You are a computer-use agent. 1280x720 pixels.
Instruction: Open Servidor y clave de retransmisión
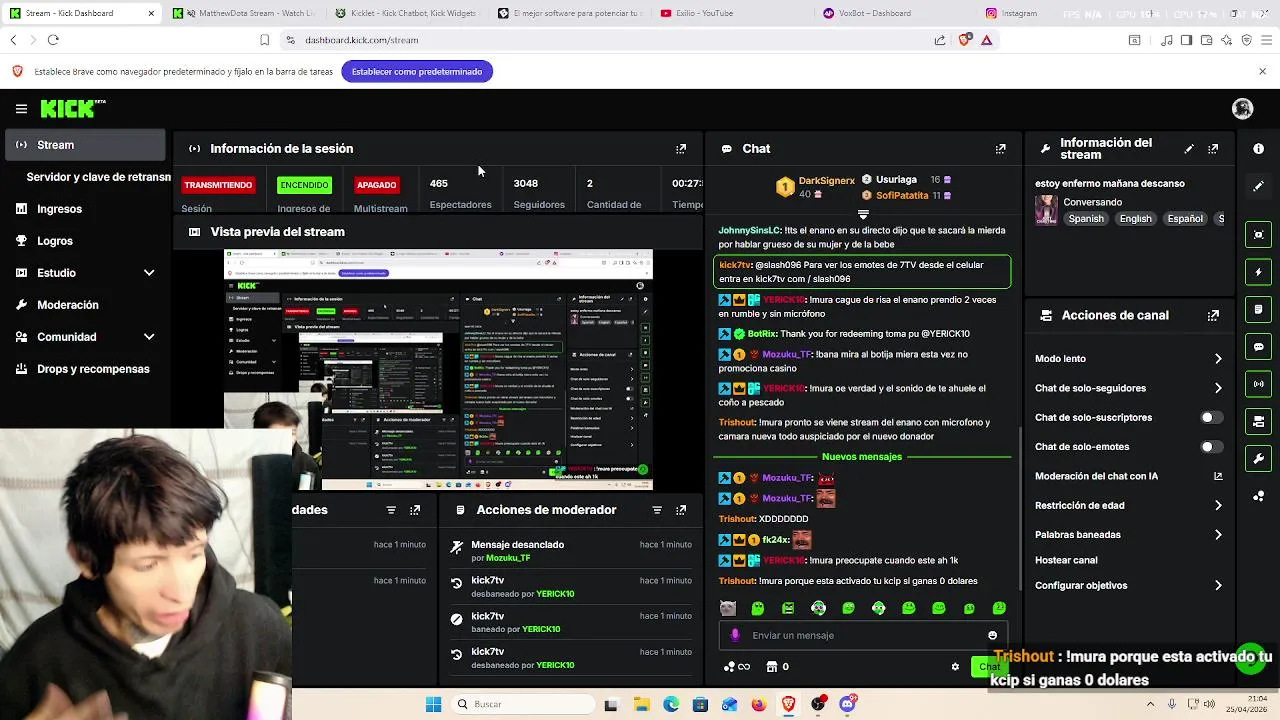coord(98,177)
